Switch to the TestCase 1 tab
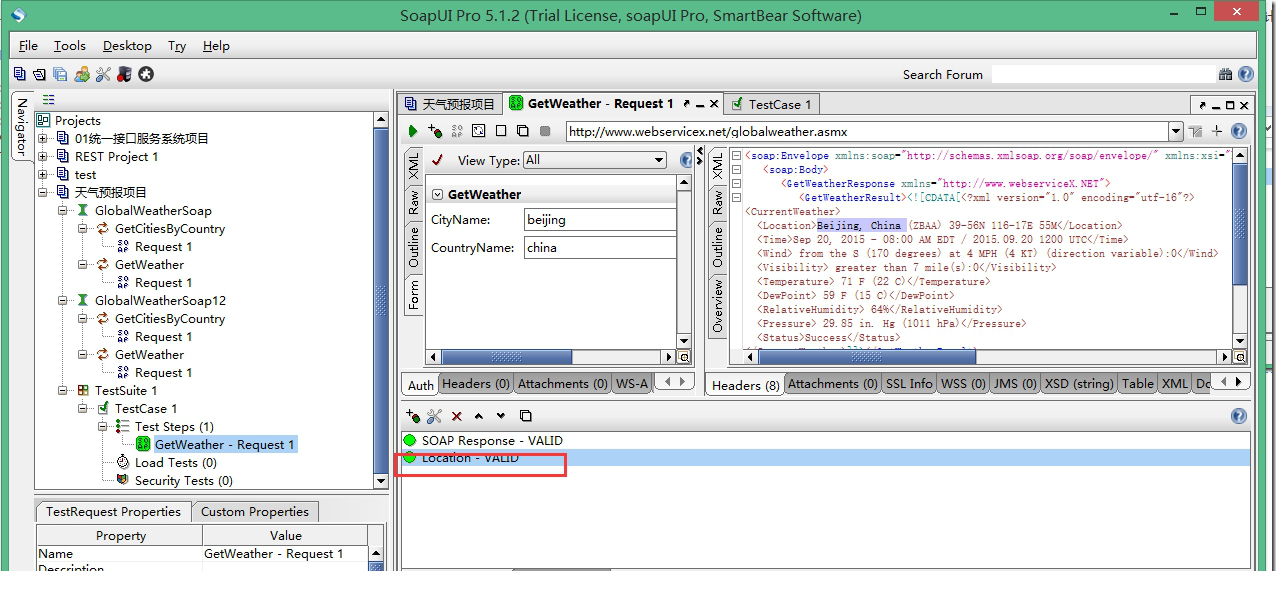Image resolution: width=1276 pixels, height=593 pixels. 773,104
